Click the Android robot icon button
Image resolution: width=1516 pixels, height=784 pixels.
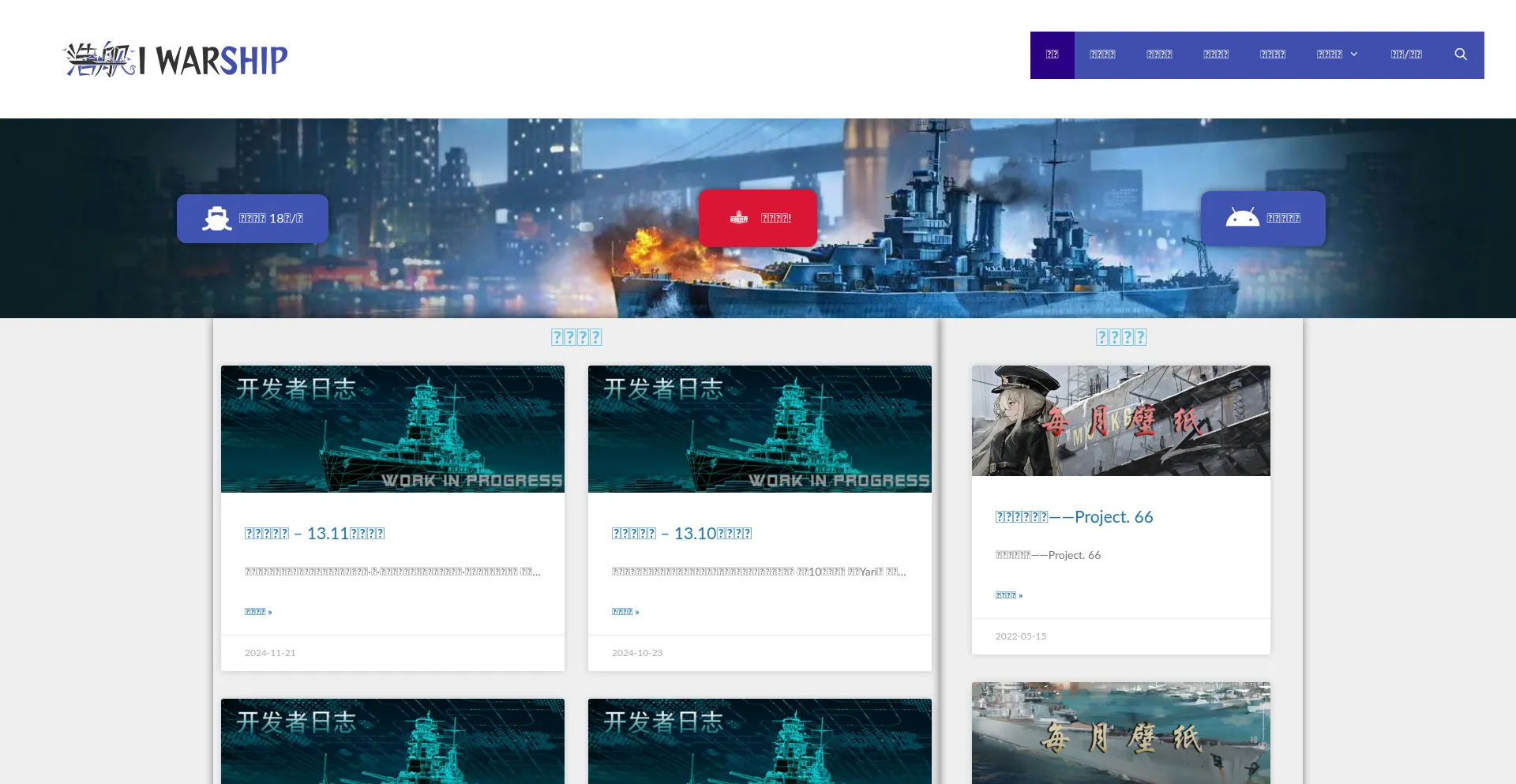[x=1242, y=218]
